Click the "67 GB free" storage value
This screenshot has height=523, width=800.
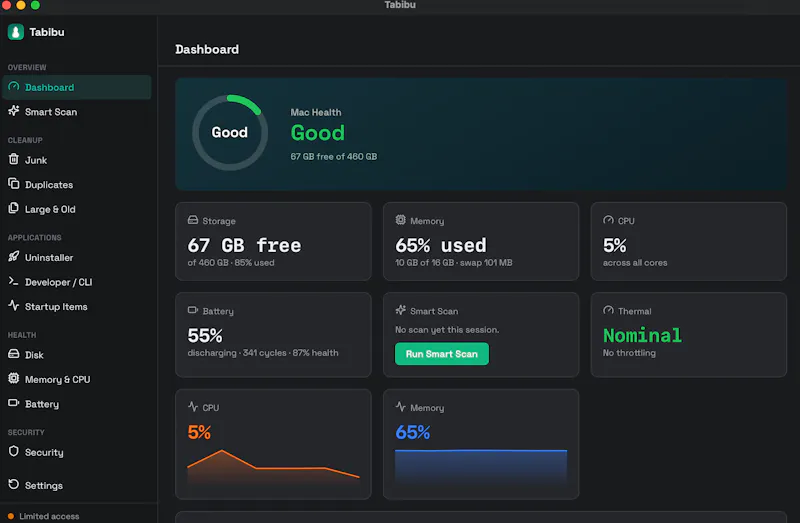244,245
